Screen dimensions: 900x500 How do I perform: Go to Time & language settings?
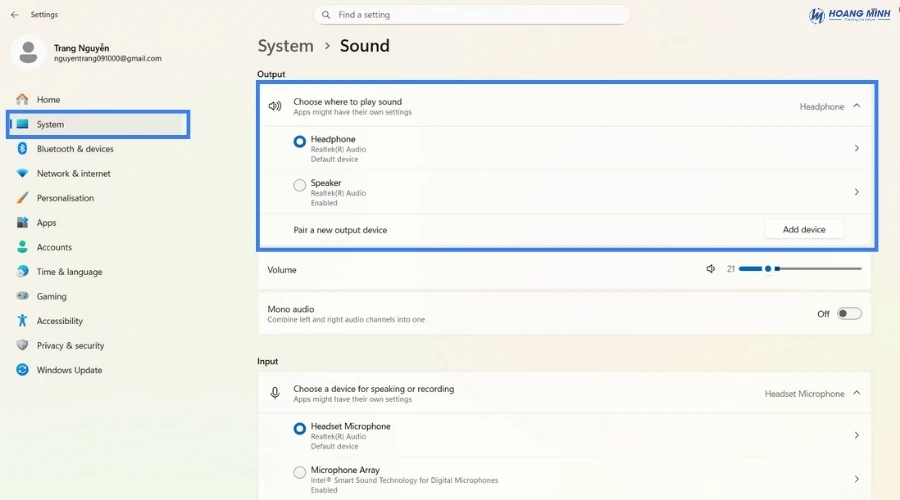(x=69, y=272)
